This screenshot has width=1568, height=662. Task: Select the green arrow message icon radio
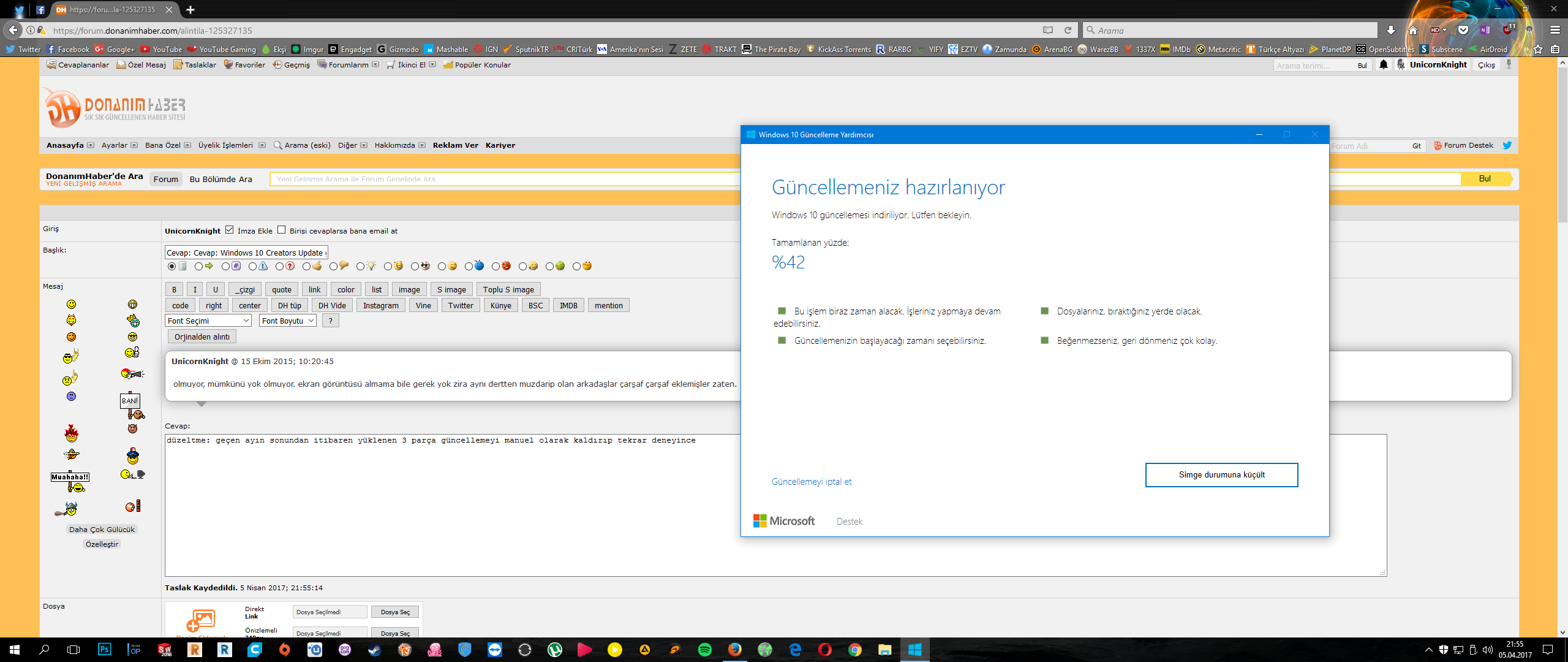pyautogui.click(x=198, y=266)
